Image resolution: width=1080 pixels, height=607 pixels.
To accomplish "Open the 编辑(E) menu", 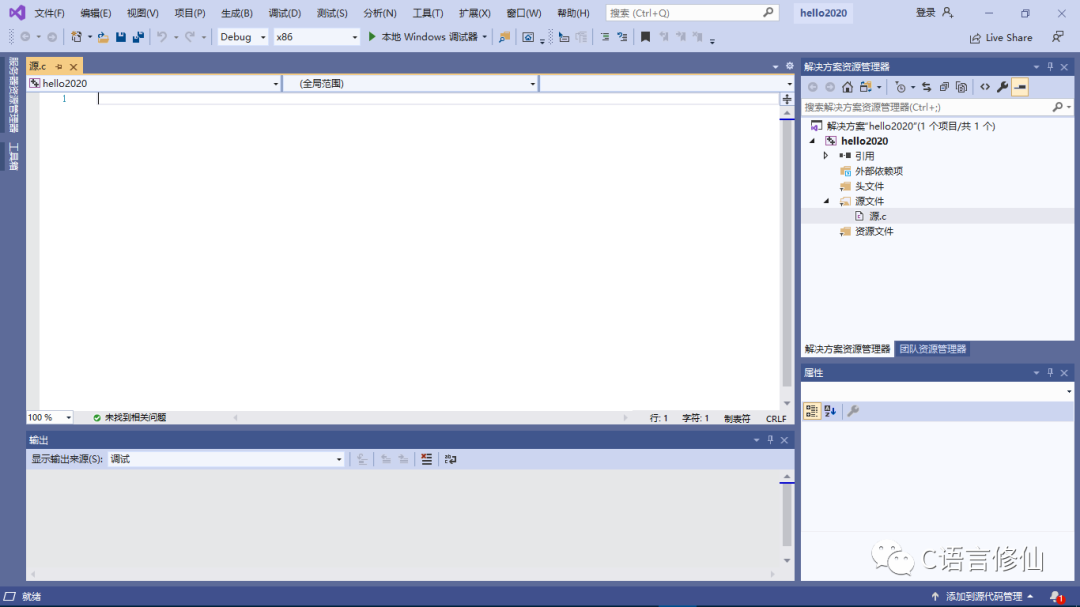I will (x=96, y=13).
